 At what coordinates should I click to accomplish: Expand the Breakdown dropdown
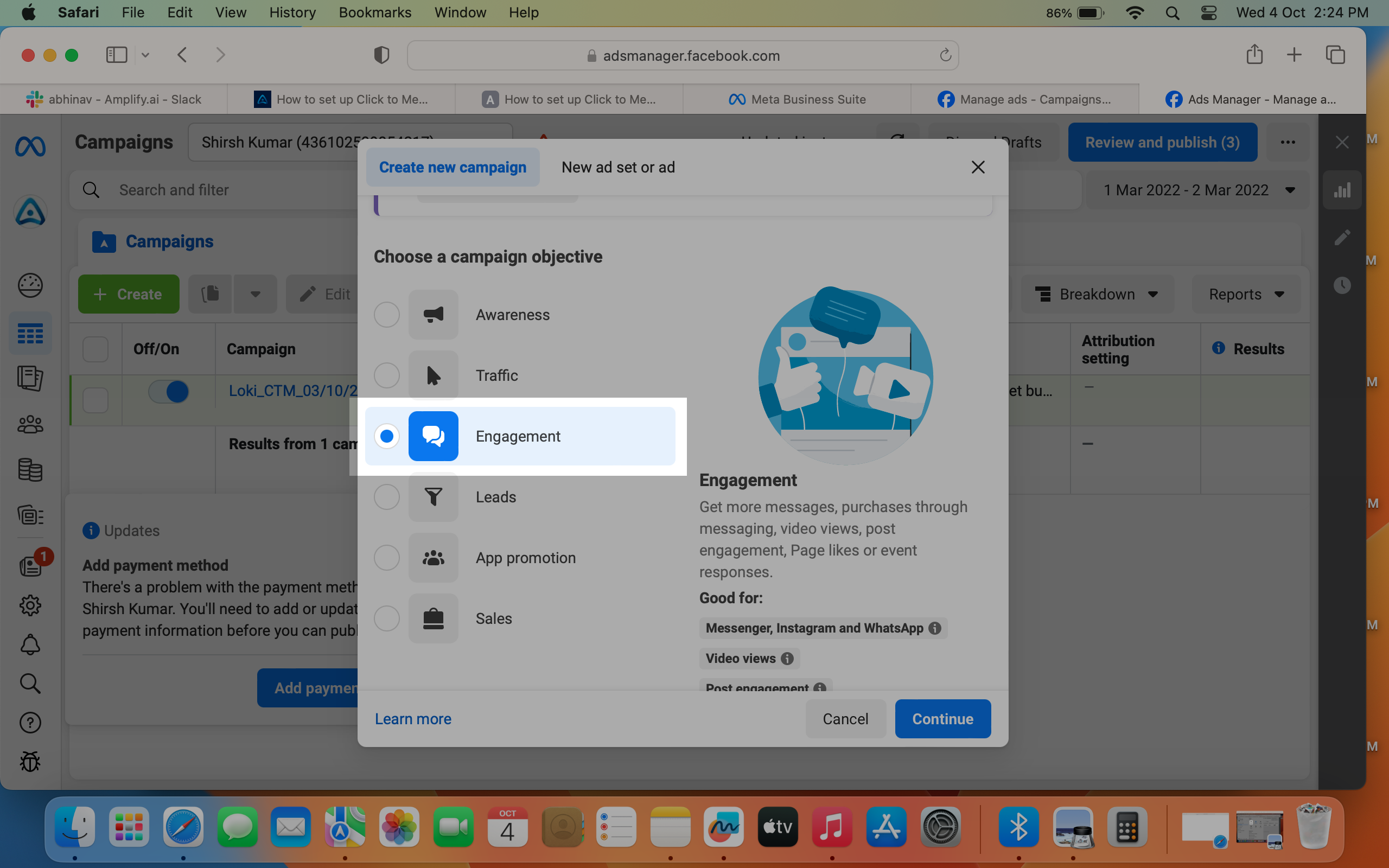click(1097, 294)
